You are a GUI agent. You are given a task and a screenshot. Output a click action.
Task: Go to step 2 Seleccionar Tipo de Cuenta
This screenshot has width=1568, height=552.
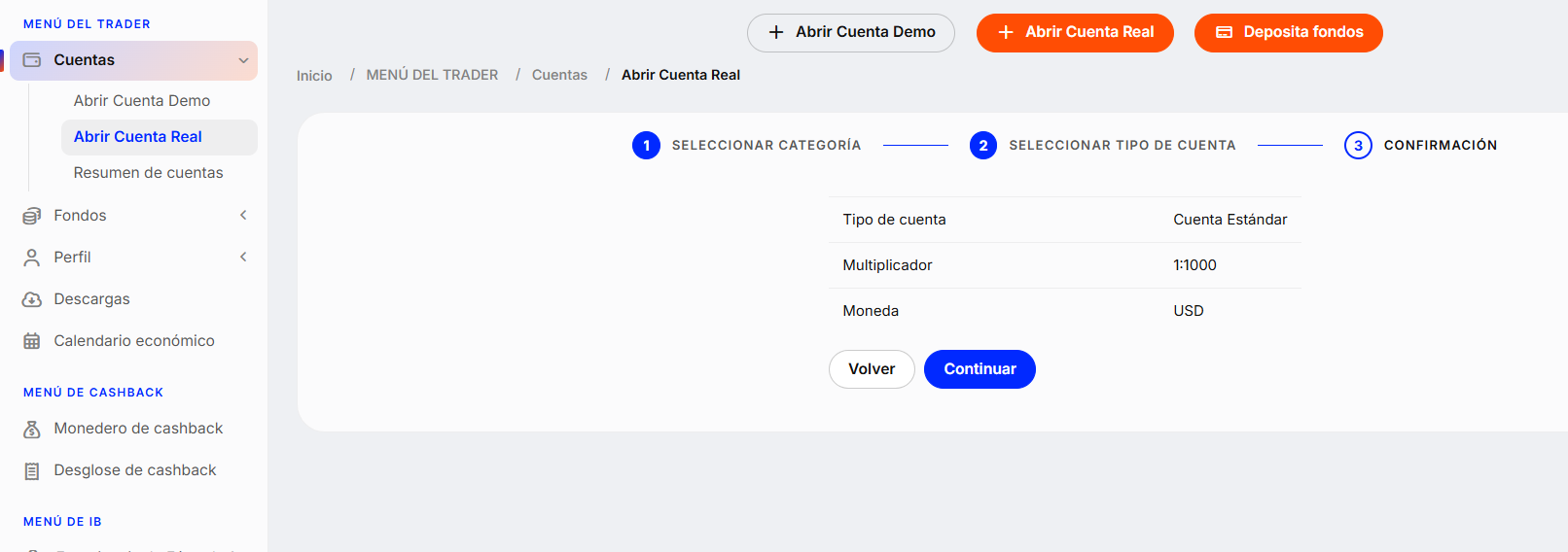pos(1102,146)
